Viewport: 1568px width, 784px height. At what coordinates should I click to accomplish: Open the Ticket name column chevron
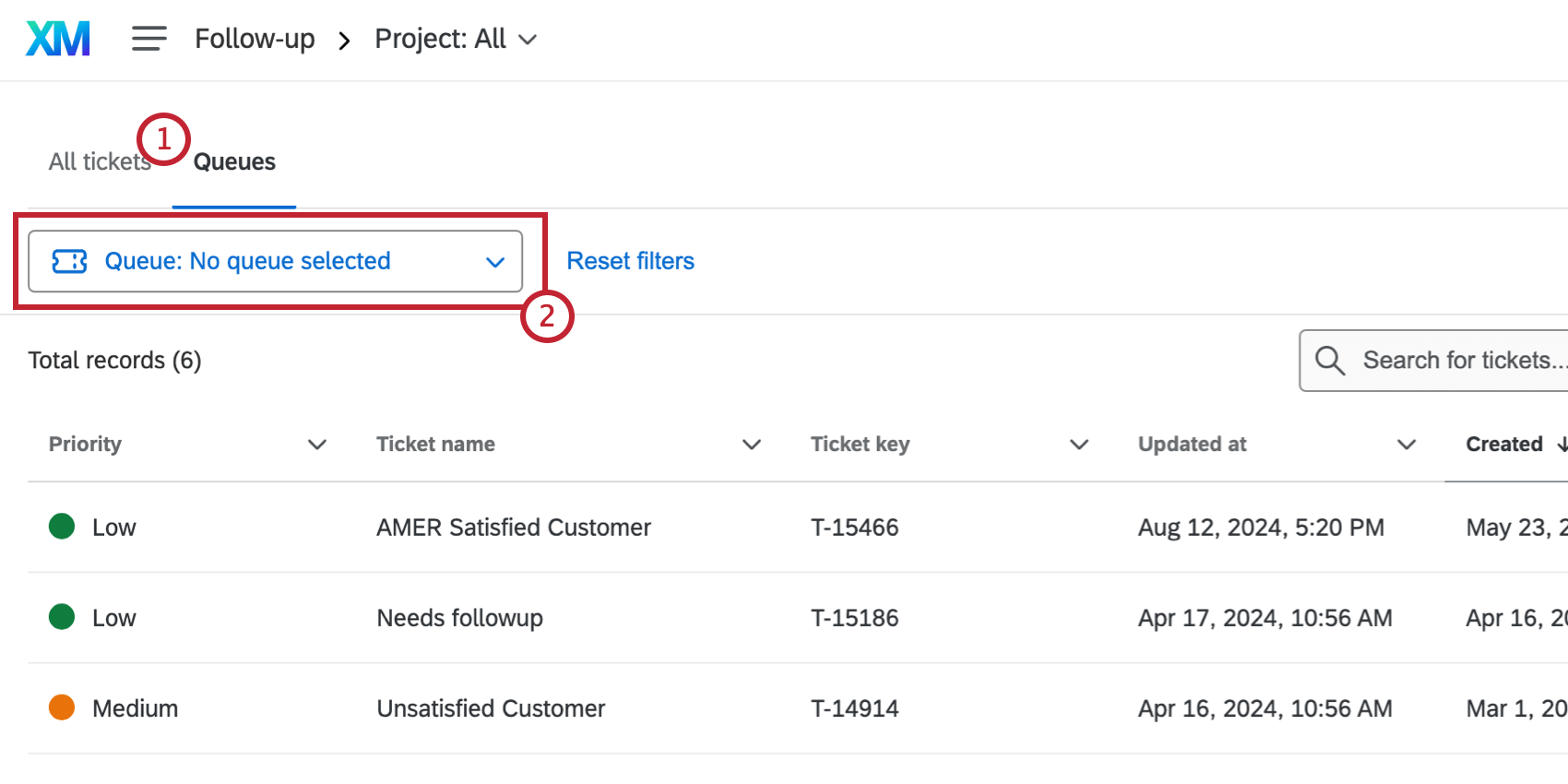[x=752, y=445]
